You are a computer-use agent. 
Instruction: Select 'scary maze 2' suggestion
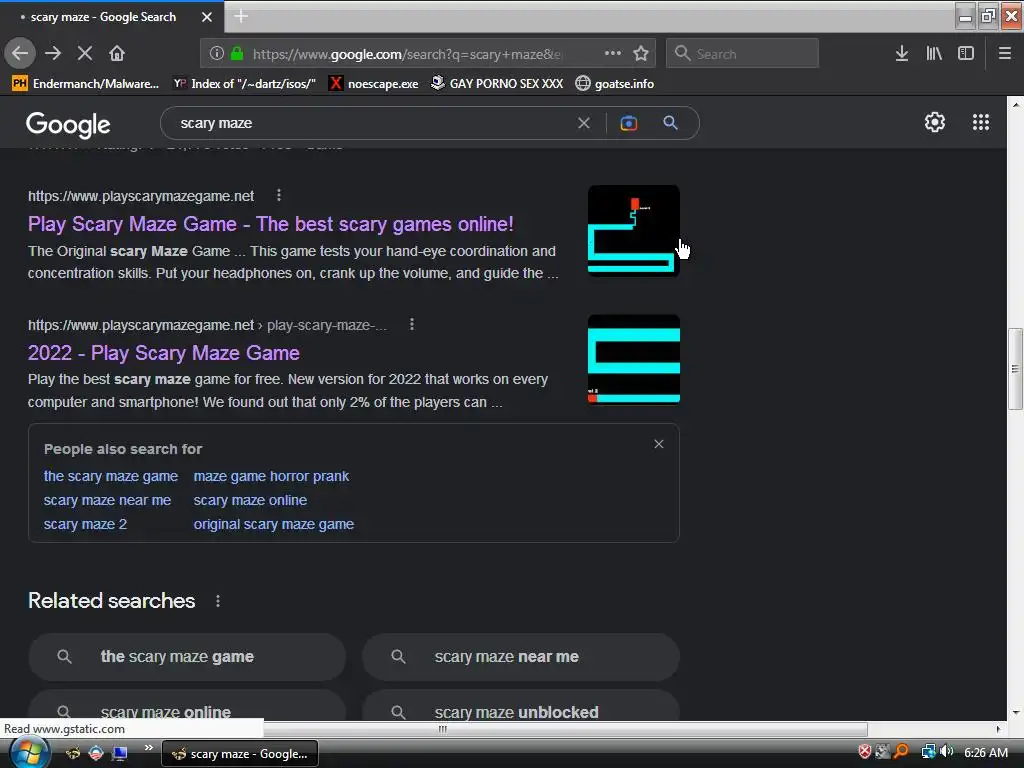[85, 524]
